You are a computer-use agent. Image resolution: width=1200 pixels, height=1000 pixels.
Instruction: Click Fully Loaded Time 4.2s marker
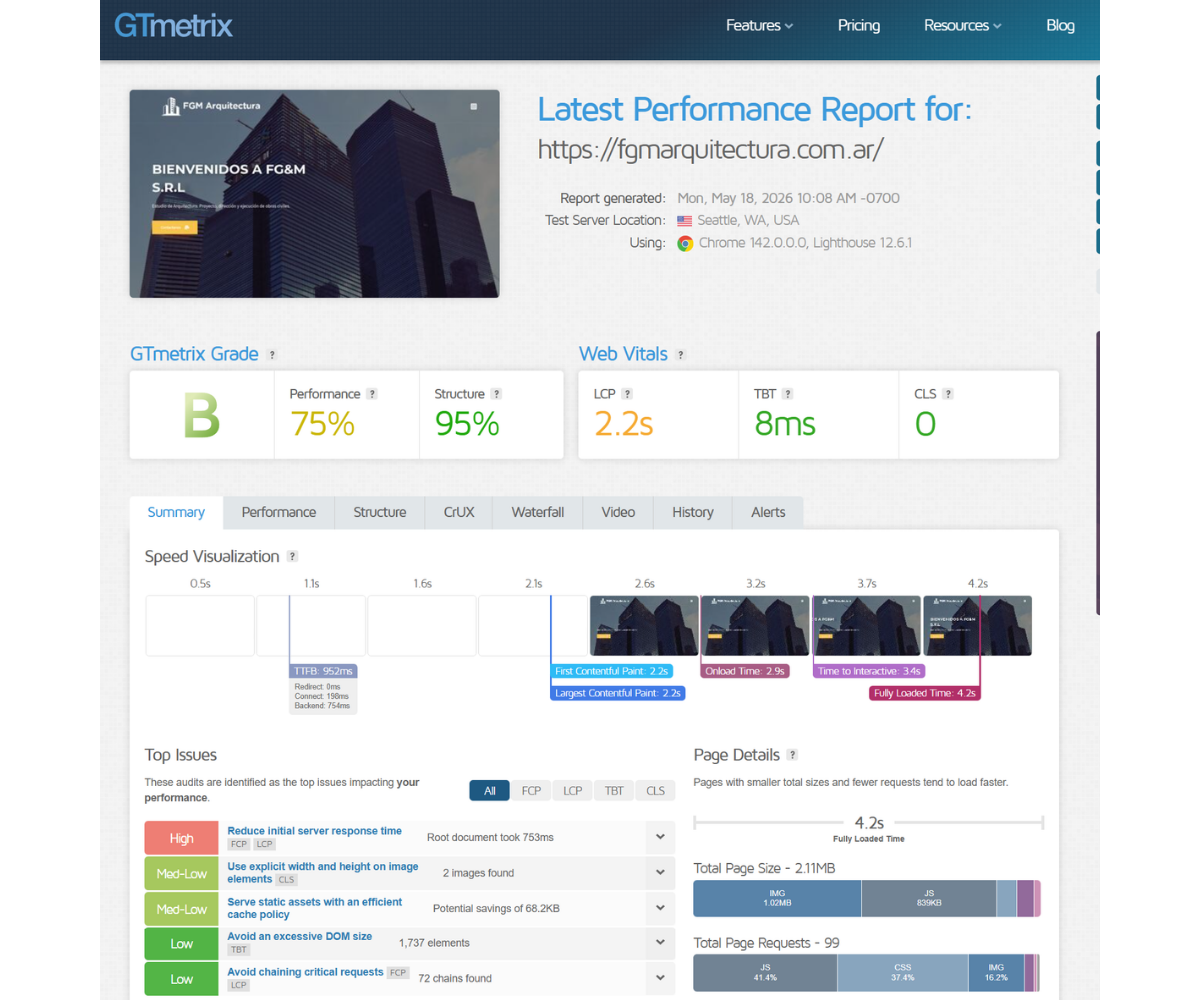click(925, 692)
